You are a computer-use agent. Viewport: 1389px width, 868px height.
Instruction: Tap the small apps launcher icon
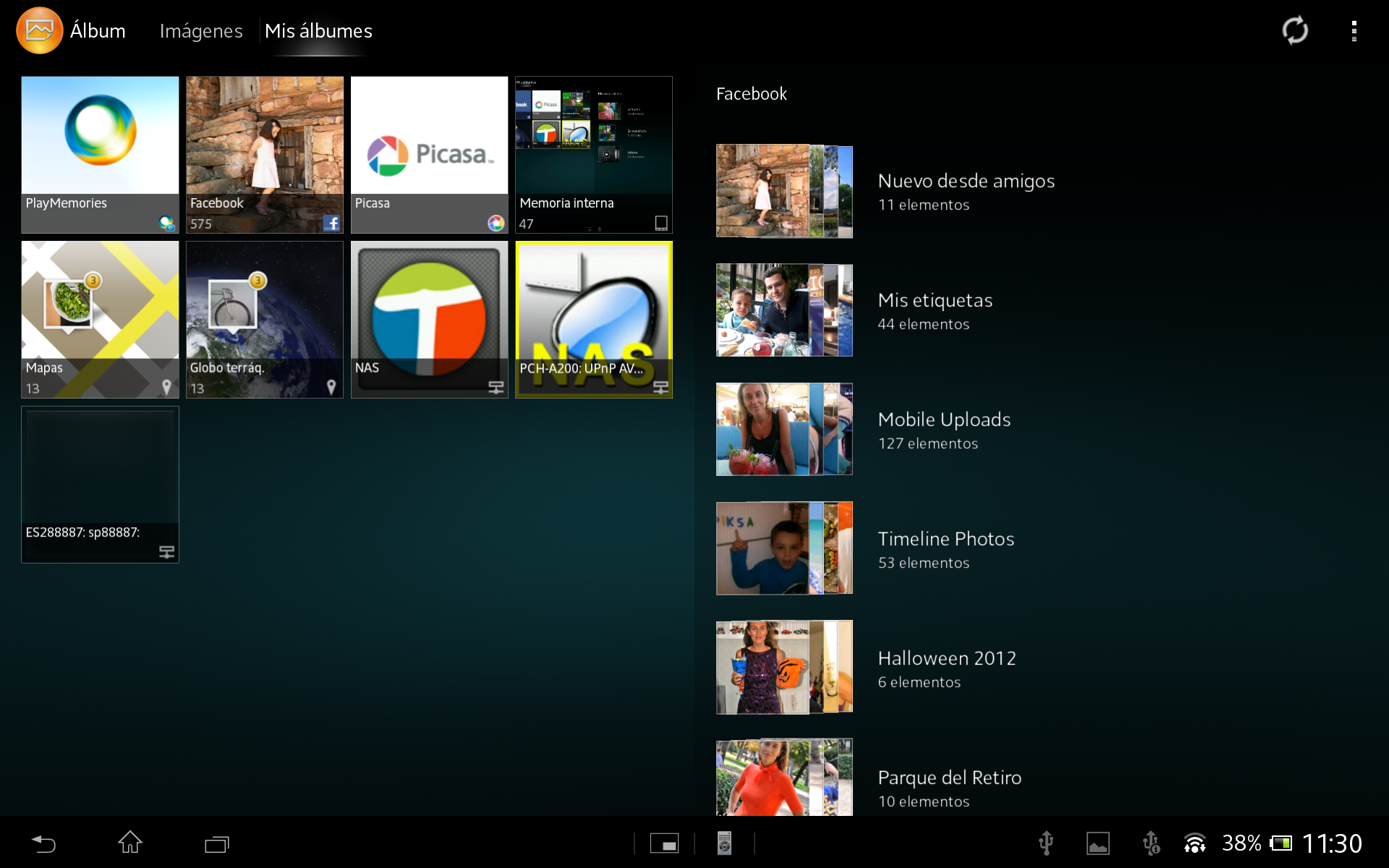[x=664, y=843]
